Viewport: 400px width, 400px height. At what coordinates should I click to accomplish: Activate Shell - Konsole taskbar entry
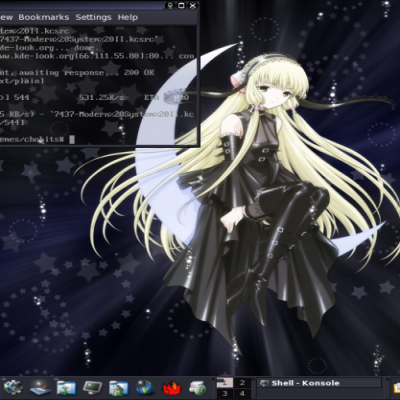(x=320, y=383)
